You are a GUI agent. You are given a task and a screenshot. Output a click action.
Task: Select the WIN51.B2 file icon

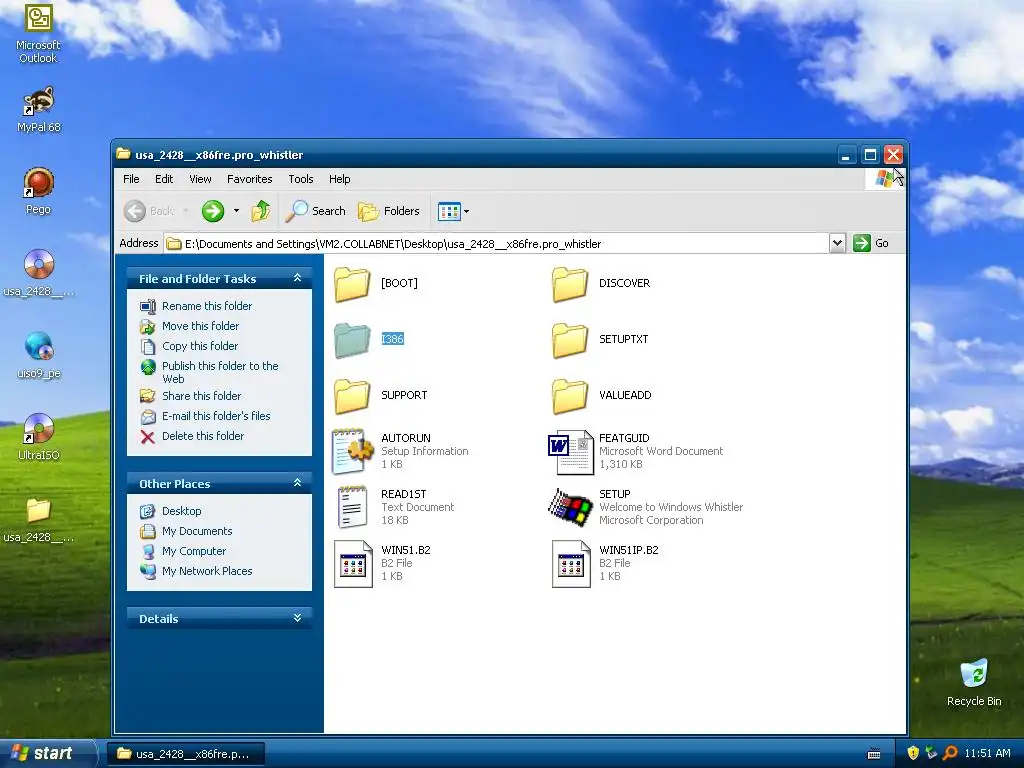[x=353, y=564]
